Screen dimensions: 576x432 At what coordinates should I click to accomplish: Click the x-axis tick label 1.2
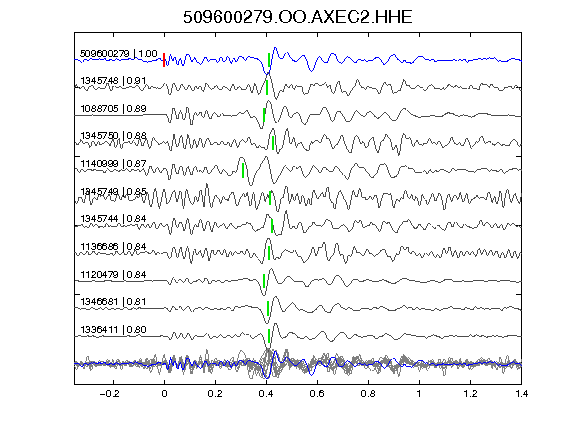[470, 394]
